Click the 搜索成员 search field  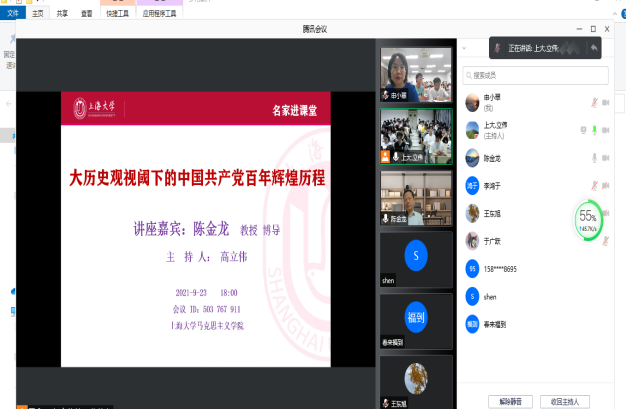[x=537, y=75]
